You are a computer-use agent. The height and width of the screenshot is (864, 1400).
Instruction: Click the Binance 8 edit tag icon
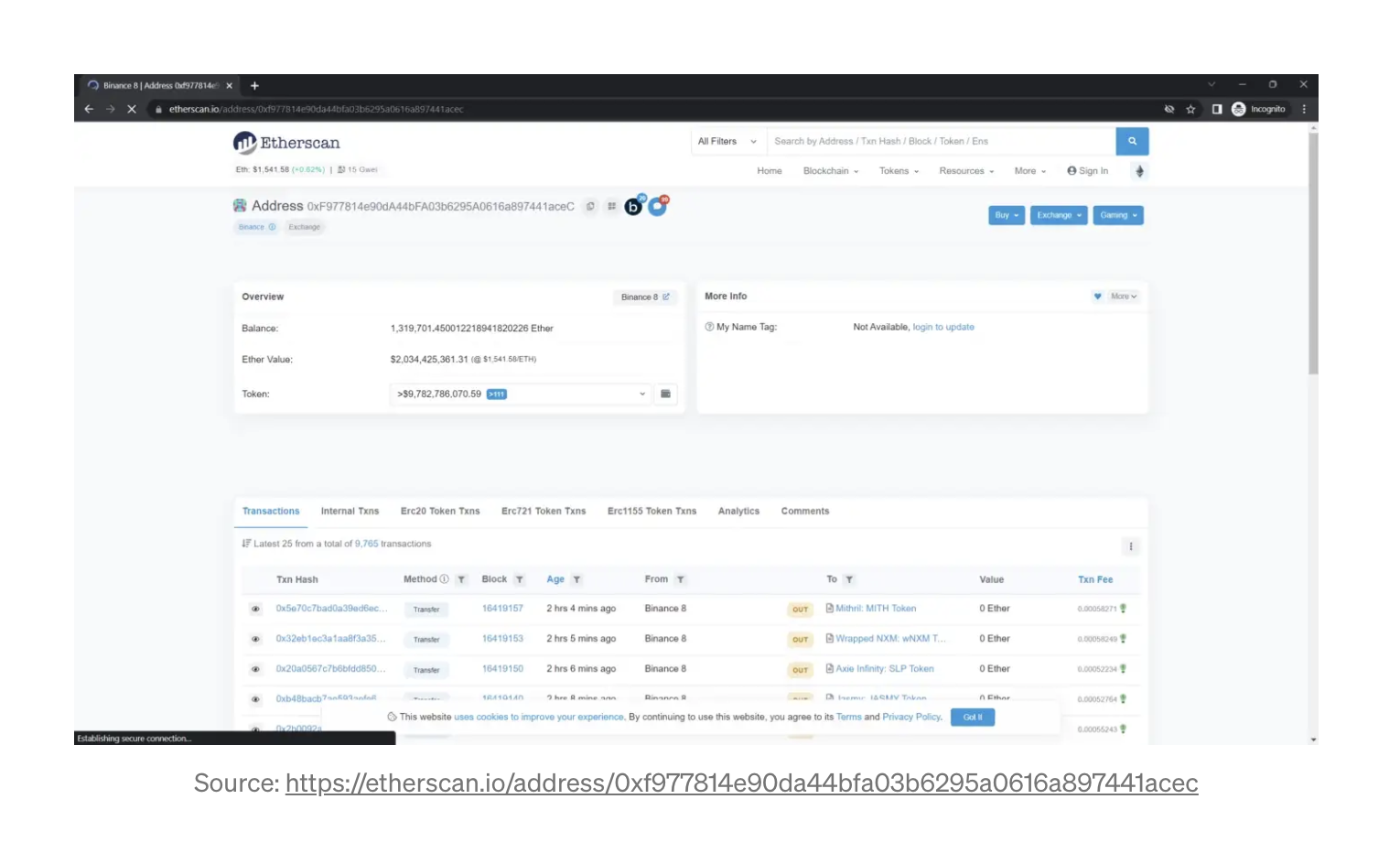(666, 297)
